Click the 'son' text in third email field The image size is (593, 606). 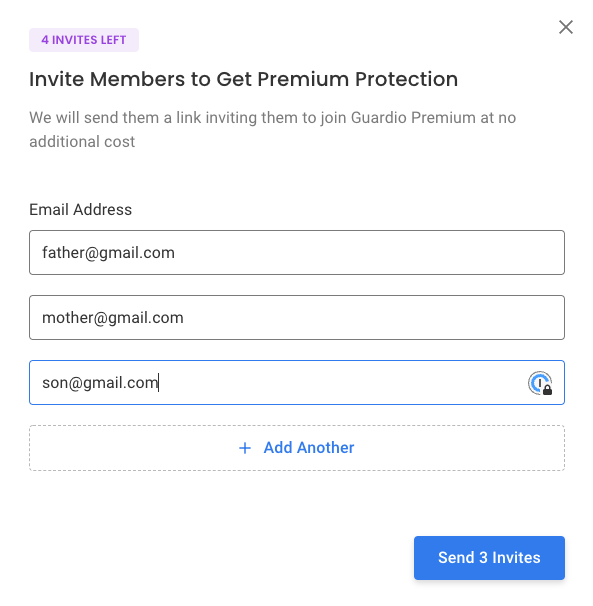pyautogui.click(x=55, y=383)
